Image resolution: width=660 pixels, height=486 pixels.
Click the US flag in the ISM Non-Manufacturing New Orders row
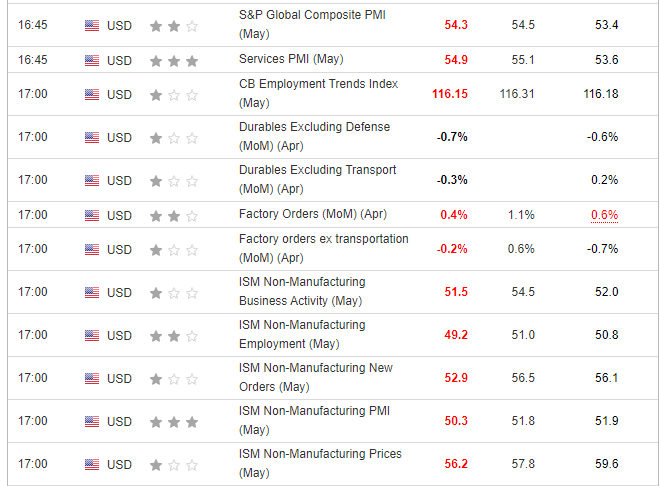pyautogui.click(x=92, y=378)
